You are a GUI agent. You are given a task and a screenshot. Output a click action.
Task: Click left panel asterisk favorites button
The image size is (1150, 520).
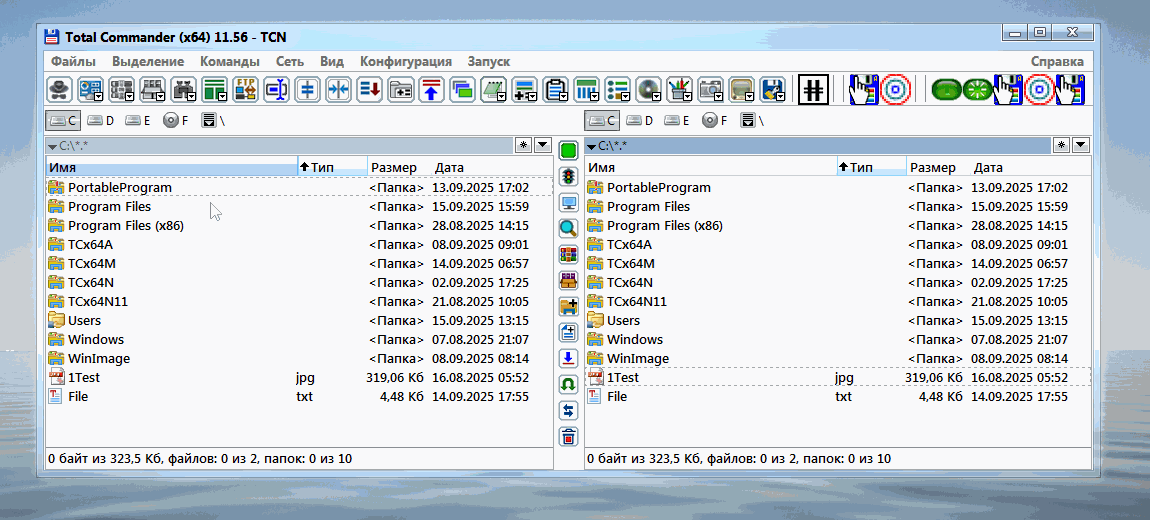coord(524,145)
